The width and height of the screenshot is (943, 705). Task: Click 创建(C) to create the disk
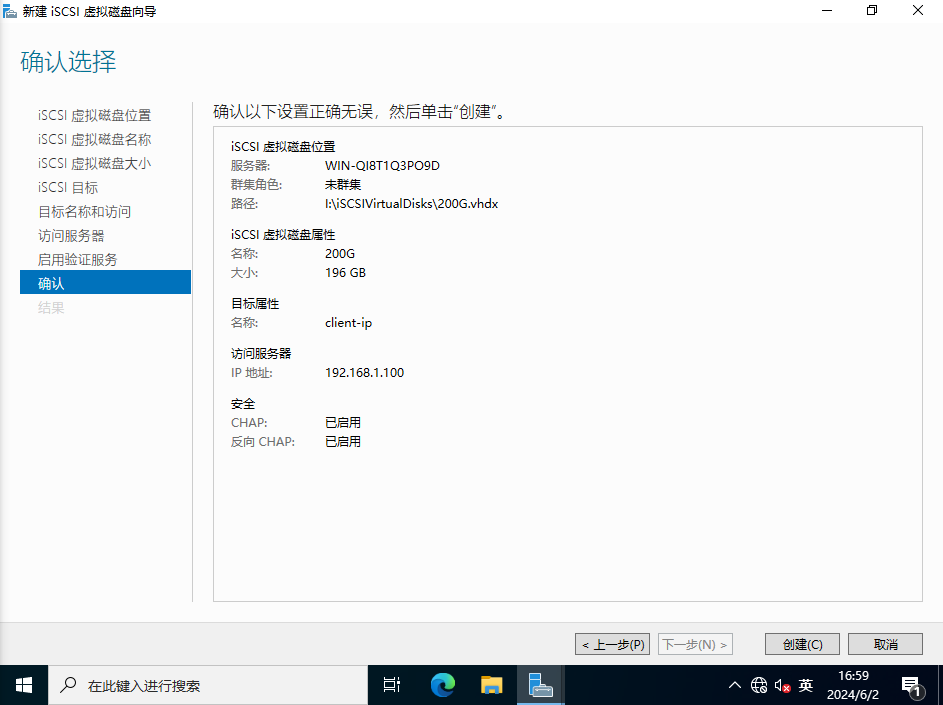[x=803, y=644]
